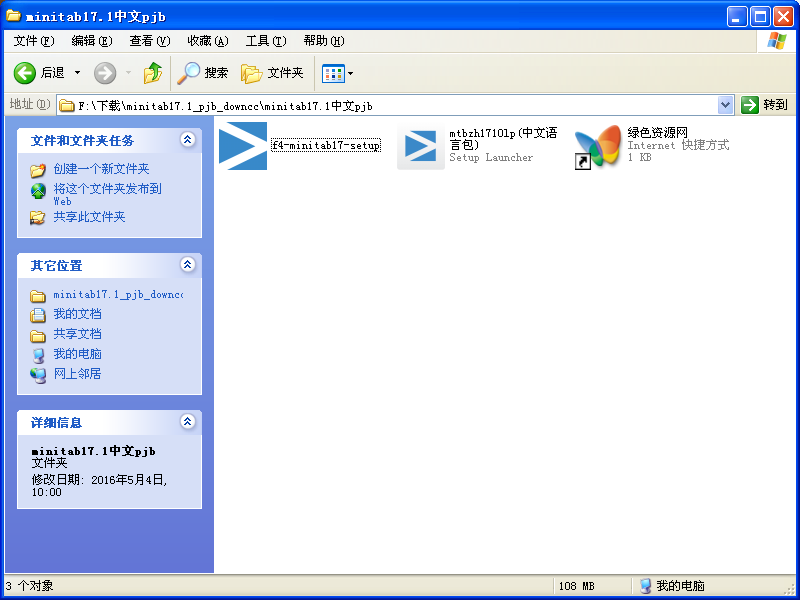Open the 编辑(E) menu

coord(91,41)
